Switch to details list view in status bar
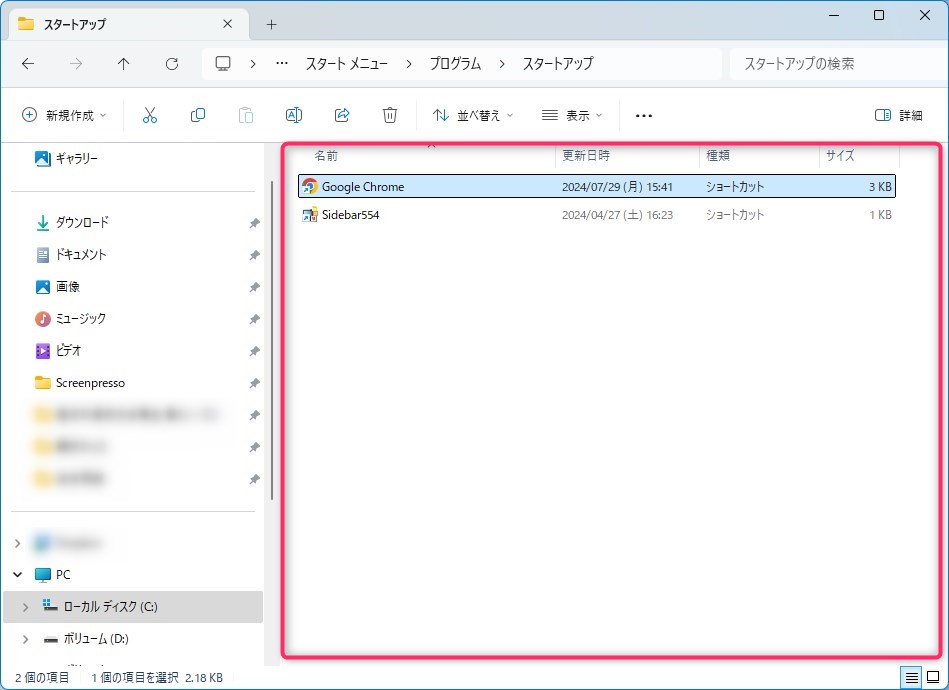This screenshot has height=690, width=949. pyautogui.click(x=911, y=677)
